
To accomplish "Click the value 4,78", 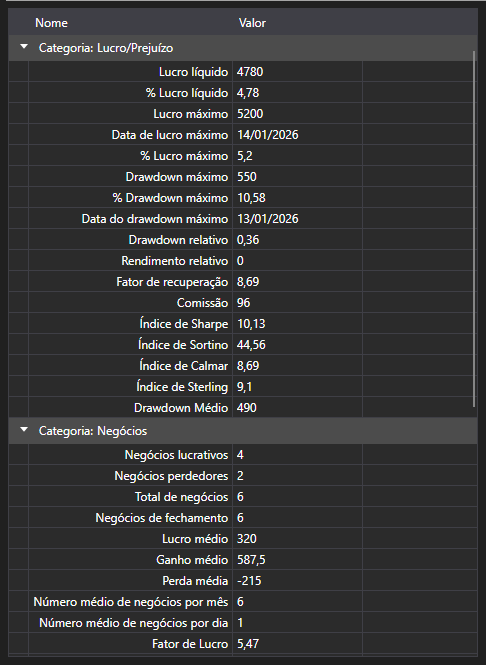I will [248, 93].
